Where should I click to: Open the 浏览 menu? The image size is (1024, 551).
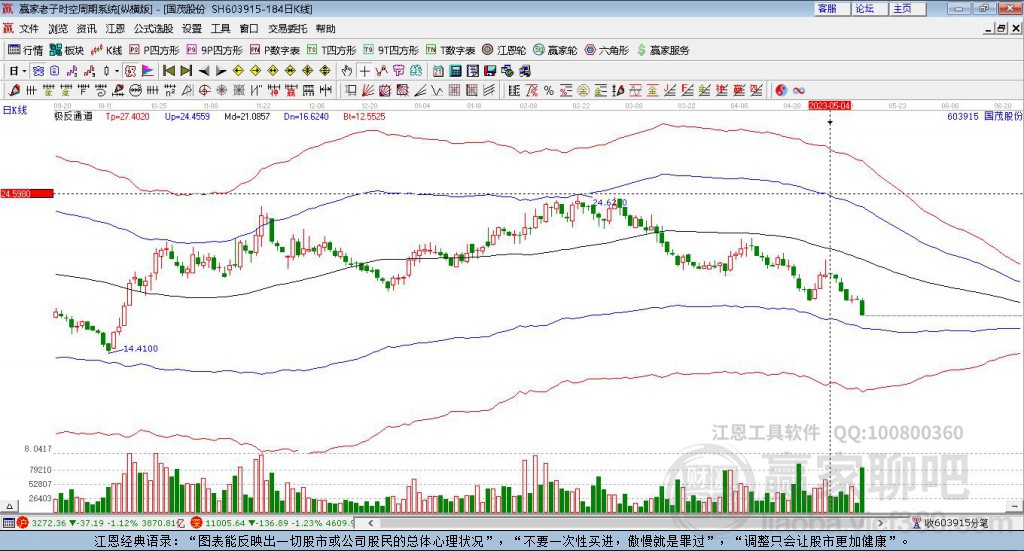click(x=57, y=29)
